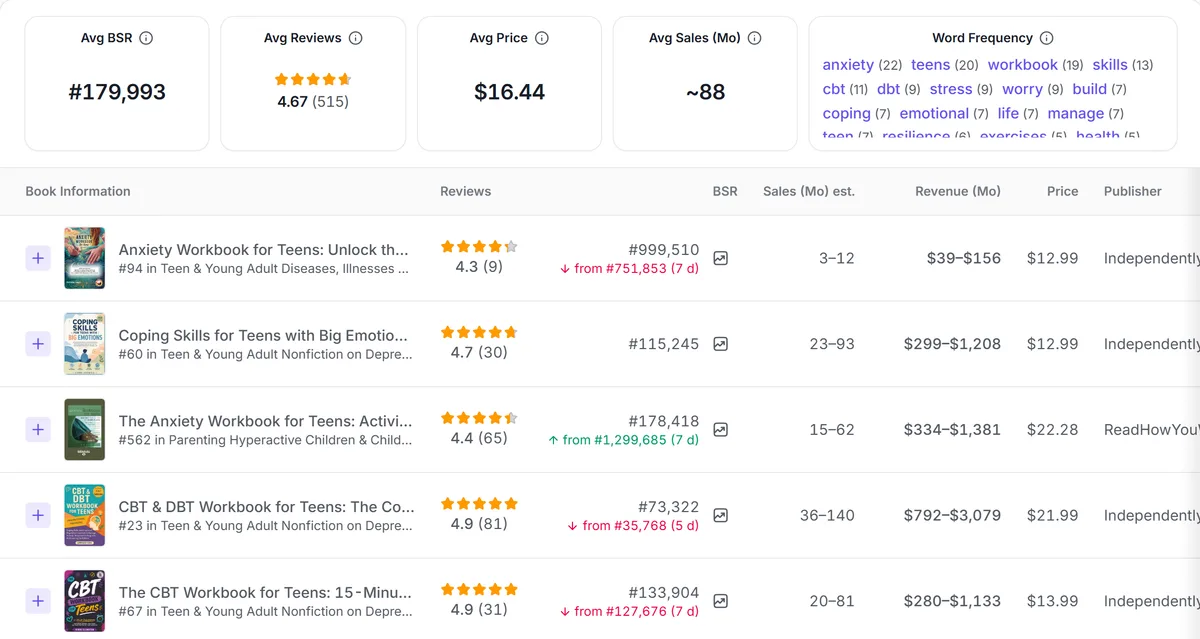1200x639 pixels.
Task: Click '#60 in Teen & Young Adult Nonfiction' category
Action: click(x=265, y=354)
